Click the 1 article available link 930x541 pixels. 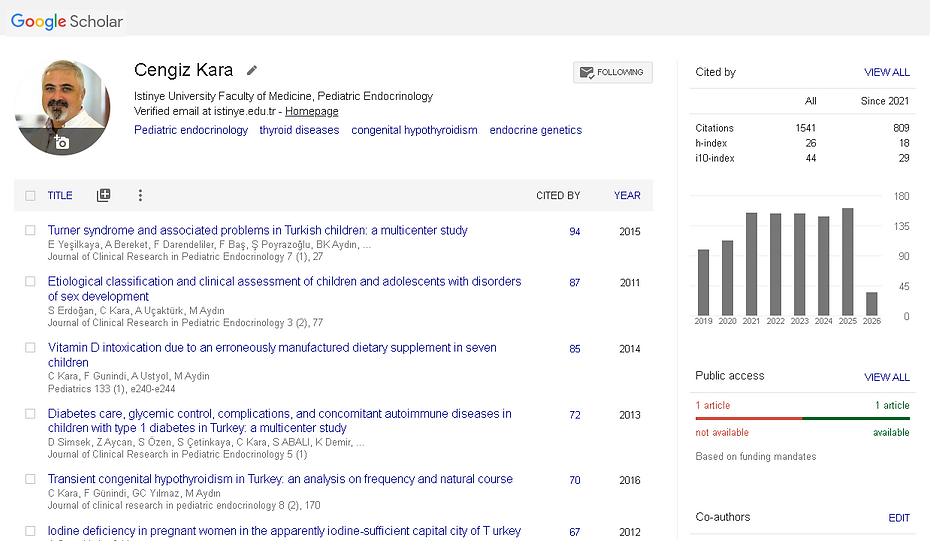point(892,405)
